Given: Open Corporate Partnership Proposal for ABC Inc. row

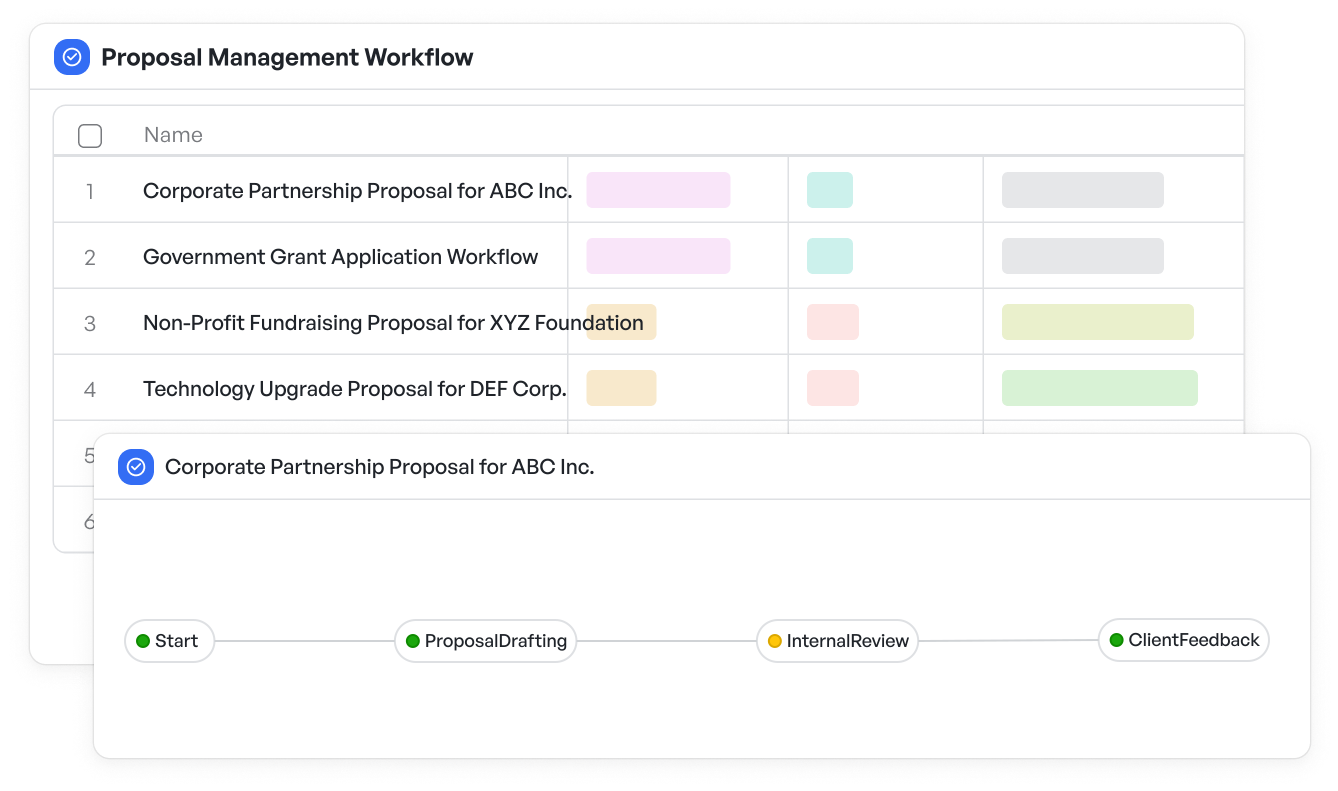Looking at the screenshot, I should tap(357, 190).
